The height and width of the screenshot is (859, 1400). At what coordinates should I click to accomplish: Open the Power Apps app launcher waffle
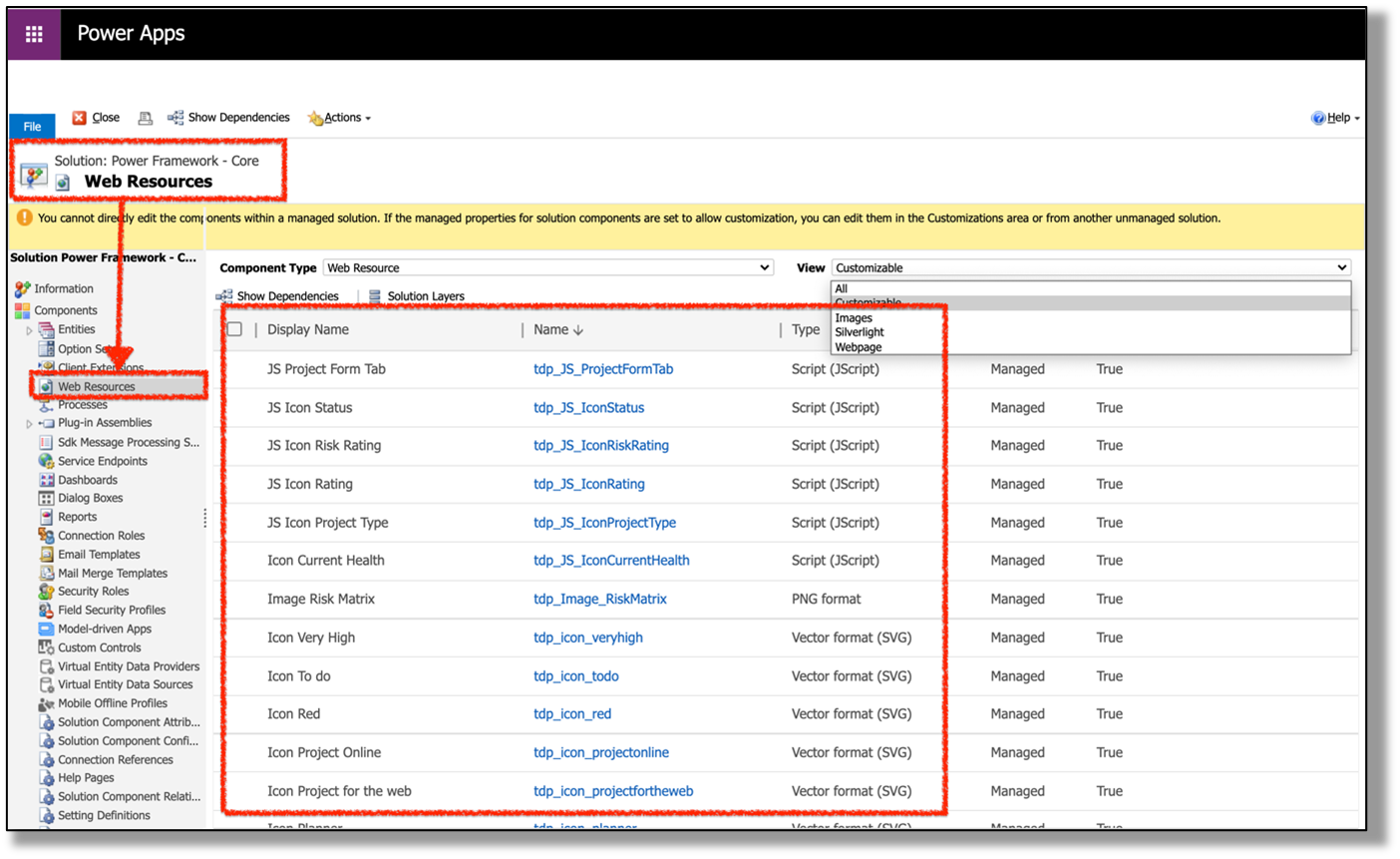pyautogui.click(x=34, y=34)
